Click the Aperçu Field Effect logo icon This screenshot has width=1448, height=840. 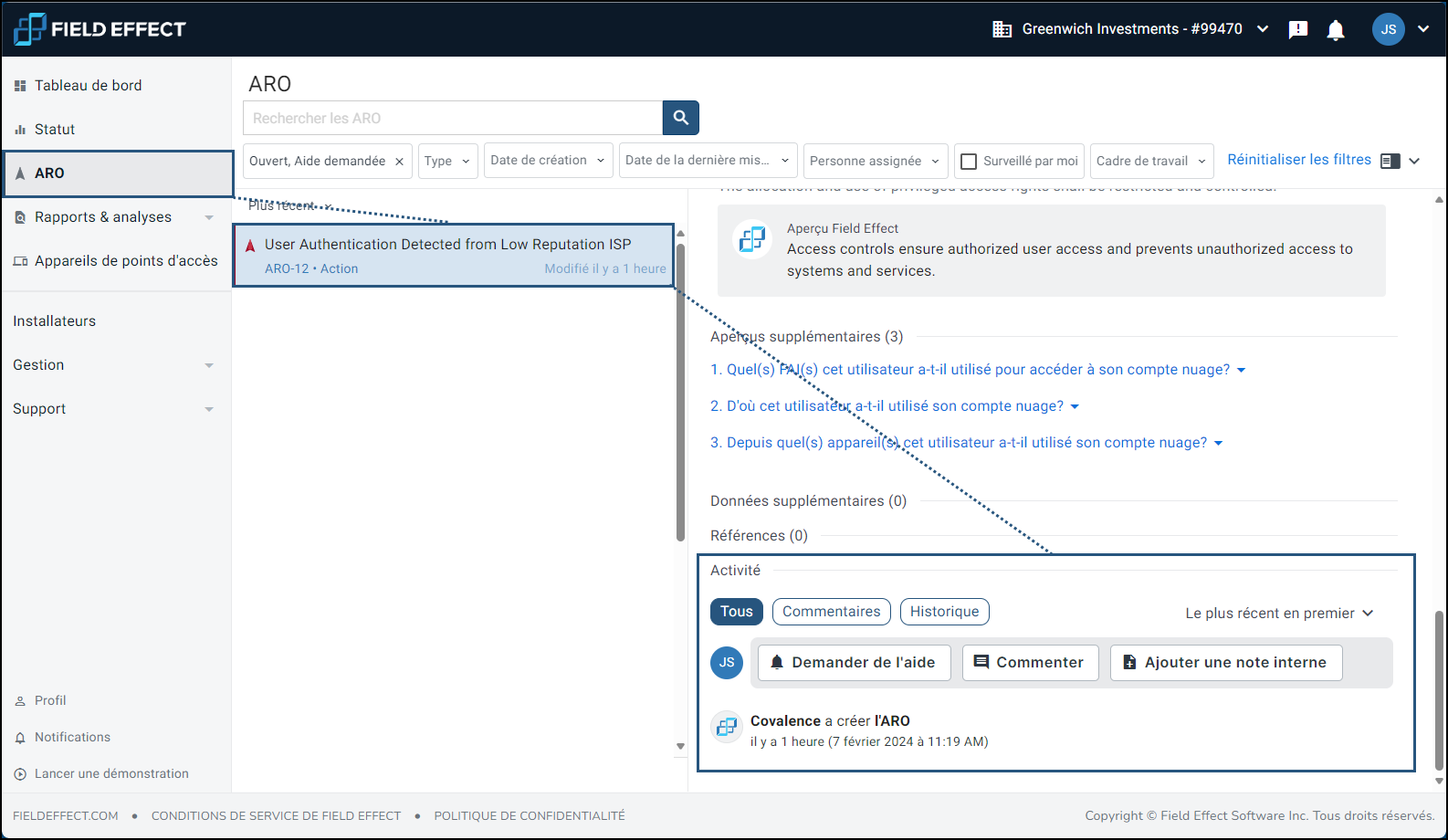click(x=752, y=239)
